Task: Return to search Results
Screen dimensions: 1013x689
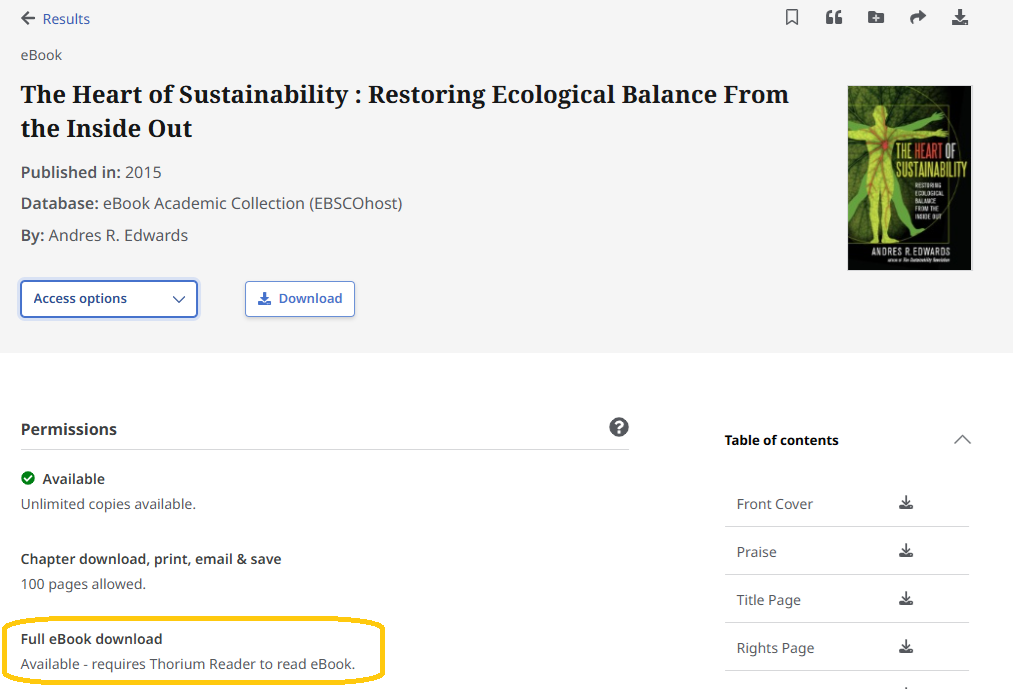Action: (x=63, y=17)
